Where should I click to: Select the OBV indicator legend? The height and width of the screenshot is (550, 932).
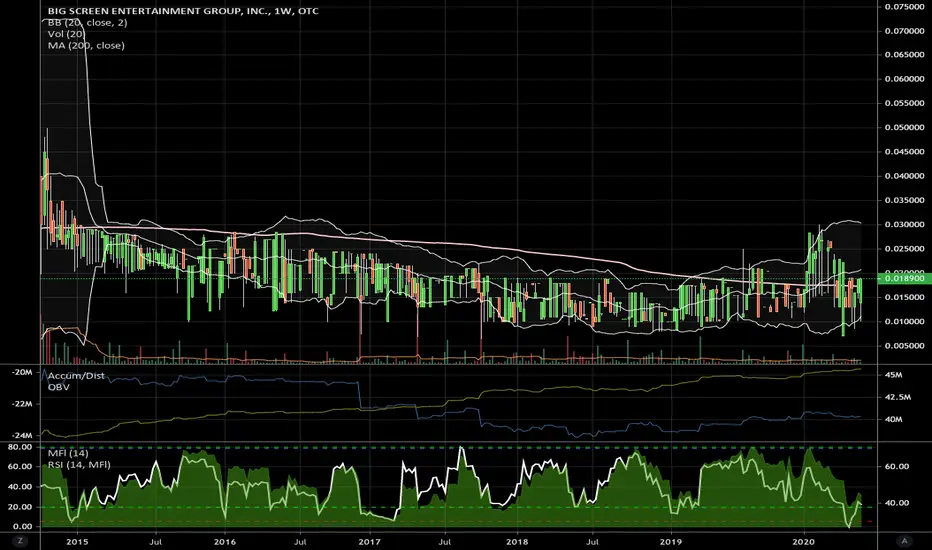(x=59, y=387)
